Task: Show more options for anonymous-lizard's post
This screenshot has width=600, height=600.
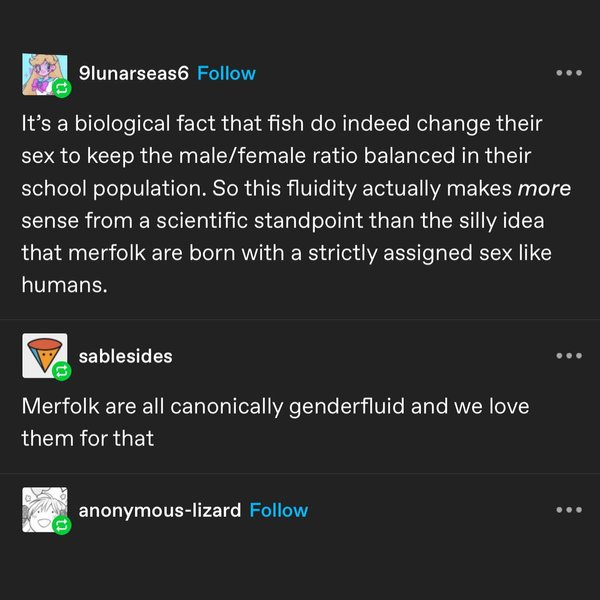Action: [568, 510]
